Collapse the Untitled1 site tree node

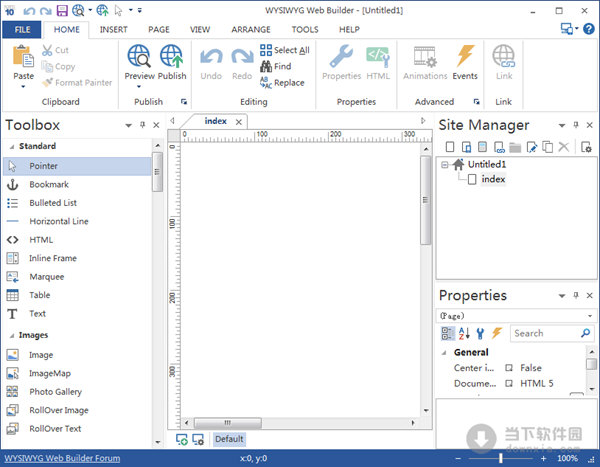[x=444, y=165]
